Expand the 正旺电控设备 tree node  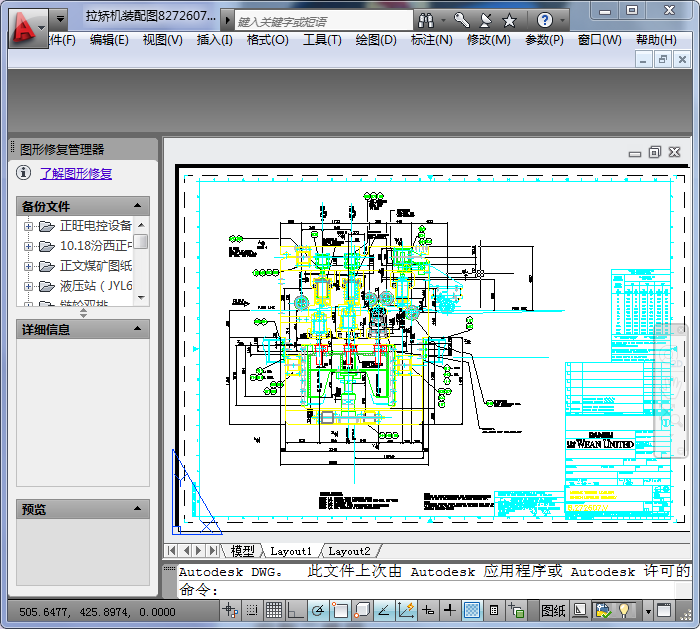point(28,226)
